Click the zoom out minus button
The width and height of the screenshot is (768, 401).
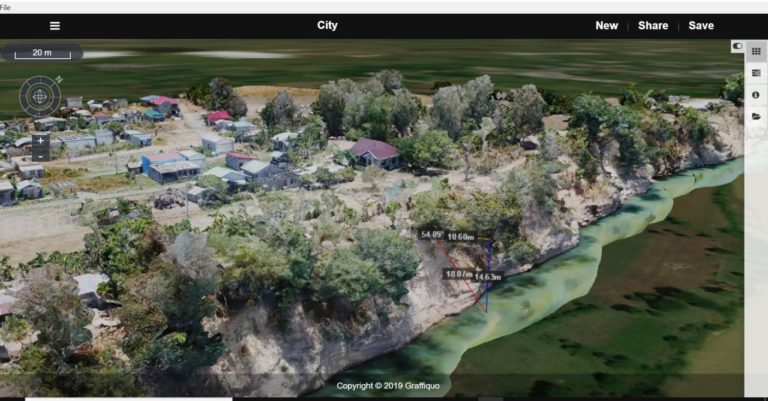(40, 156)
